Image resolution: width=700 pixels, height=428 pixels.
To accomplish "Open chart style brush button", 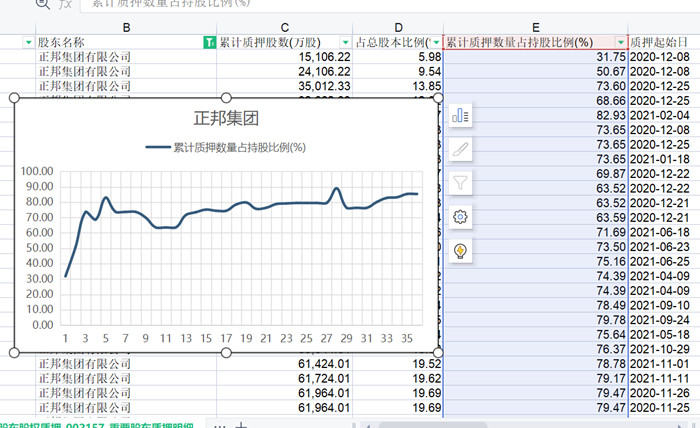I will (460, 149).
